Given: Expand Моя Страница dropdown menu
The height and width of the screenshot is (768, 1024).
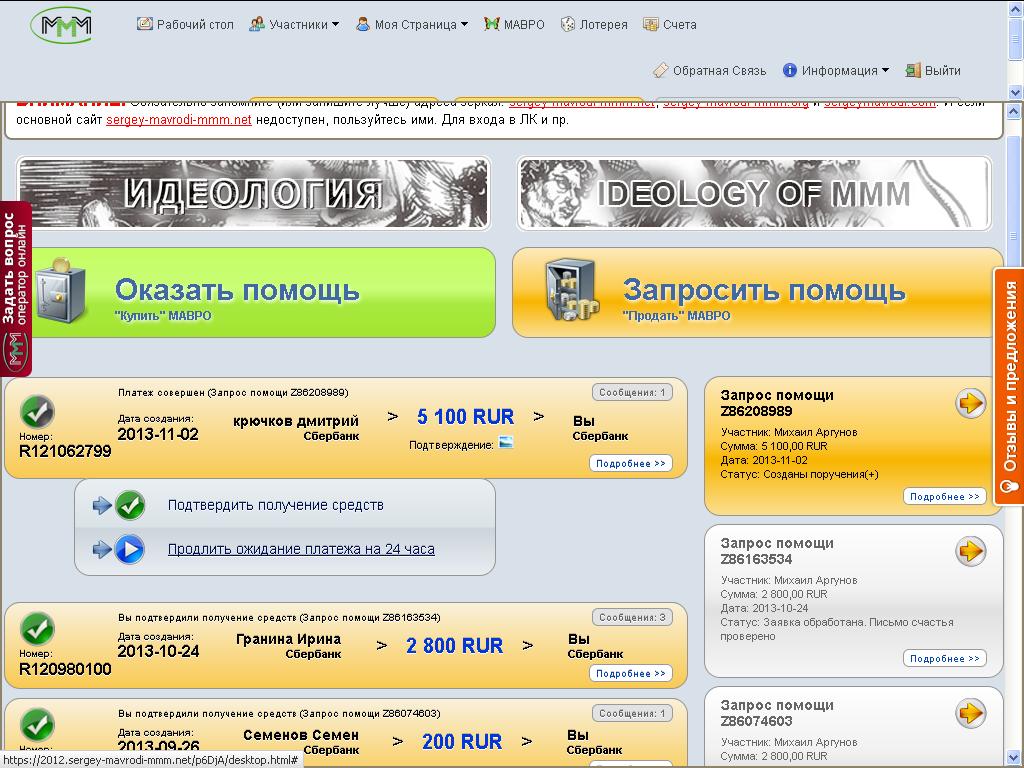Looking at the screenshot, I should pyautogui.click(x=412, y=24).
